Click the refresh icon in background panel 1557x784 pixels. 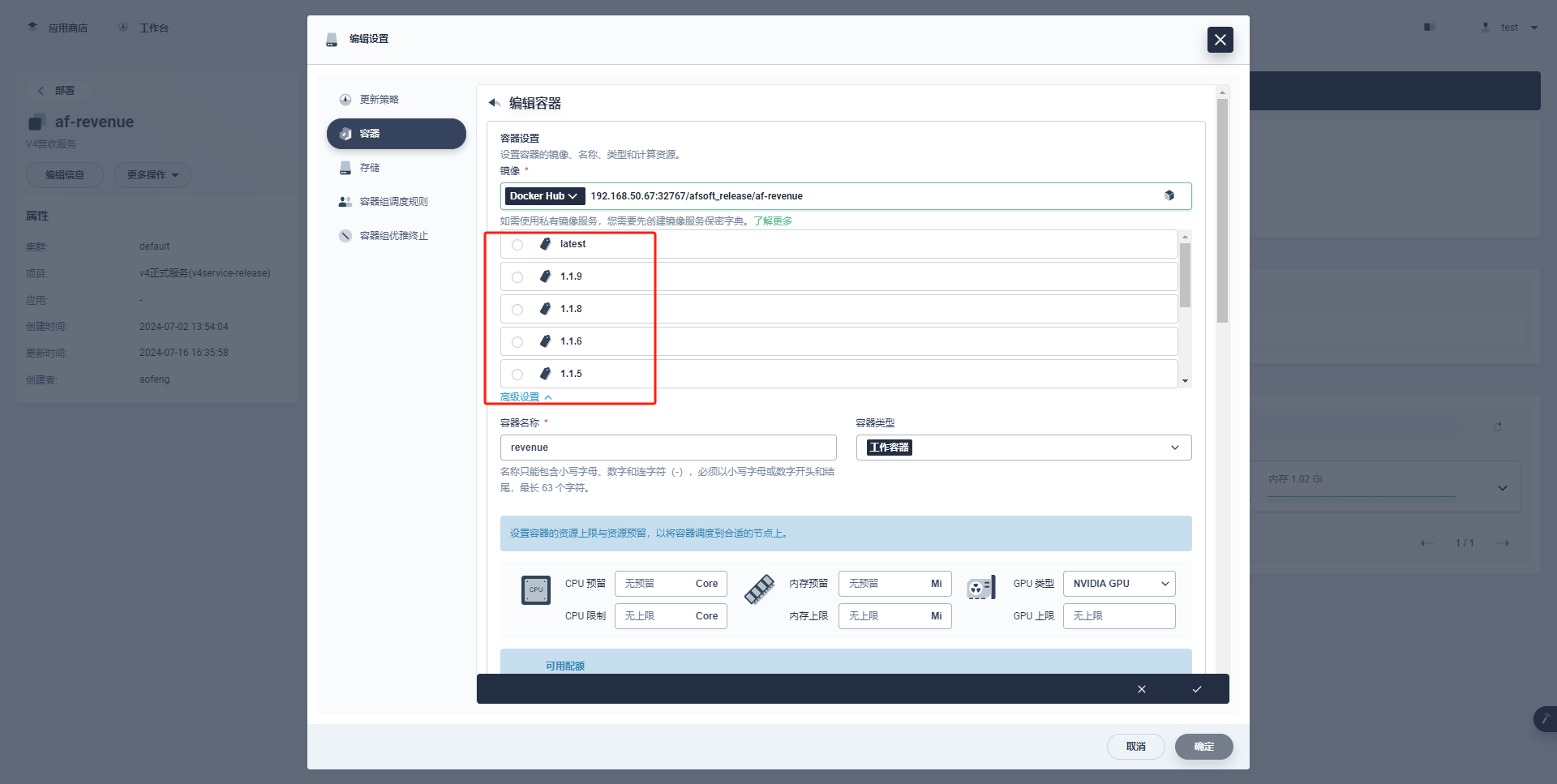pos(1498,426)
